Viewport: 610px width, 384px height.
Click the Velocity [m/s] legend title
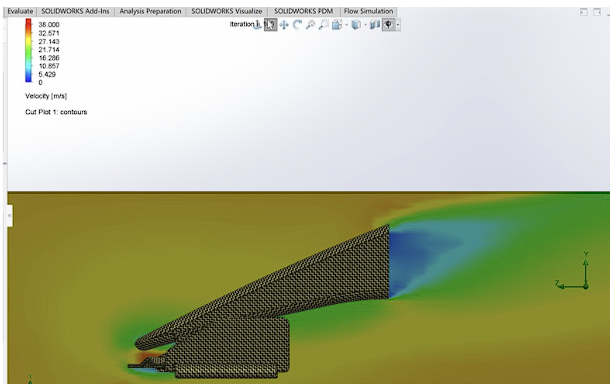point(46,96)
